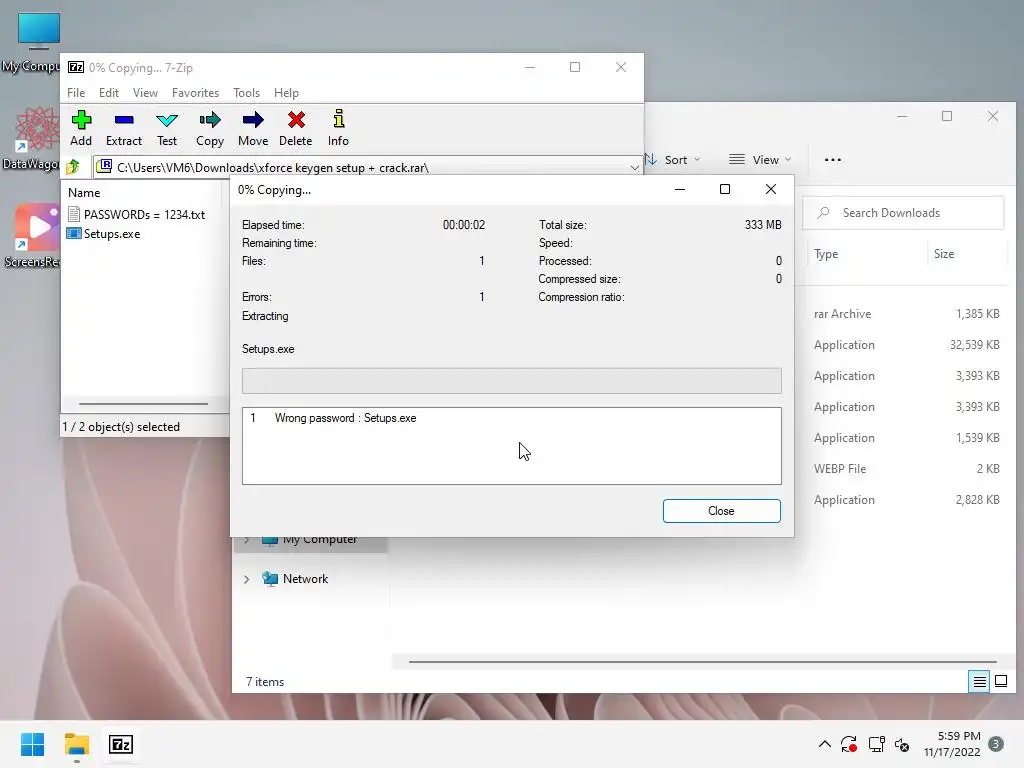Open the Windows Start menu
Screen dimensions: 1024x768
pos(32,744)
